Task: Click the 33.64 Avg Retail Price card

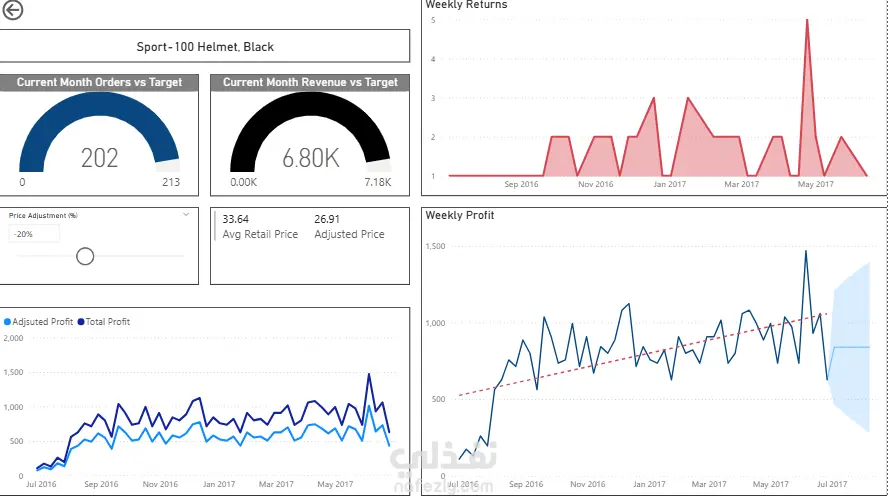Action: [260, 226]
